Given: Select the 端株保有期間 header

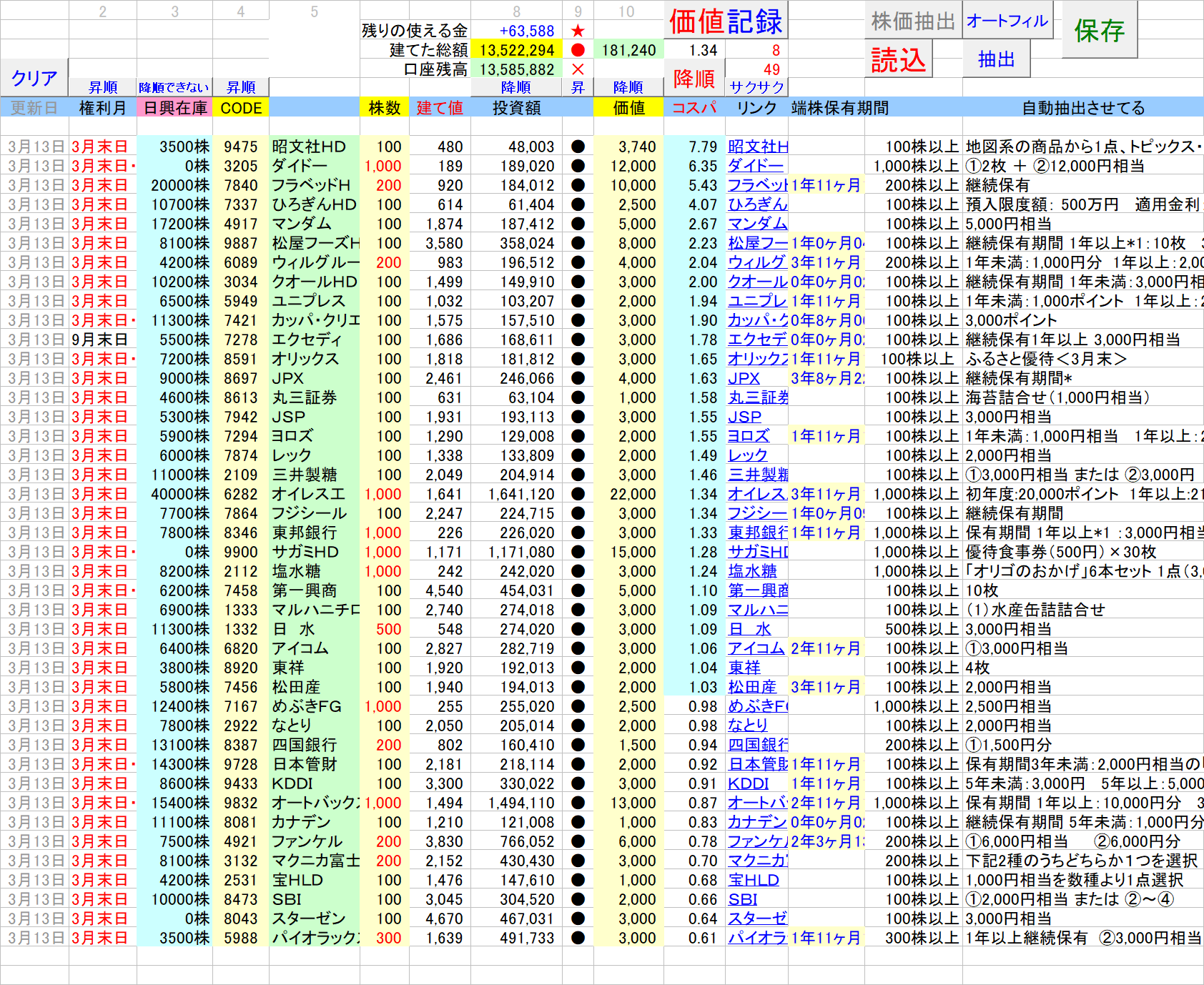Looking at the screenshot, I should [840, 108].
